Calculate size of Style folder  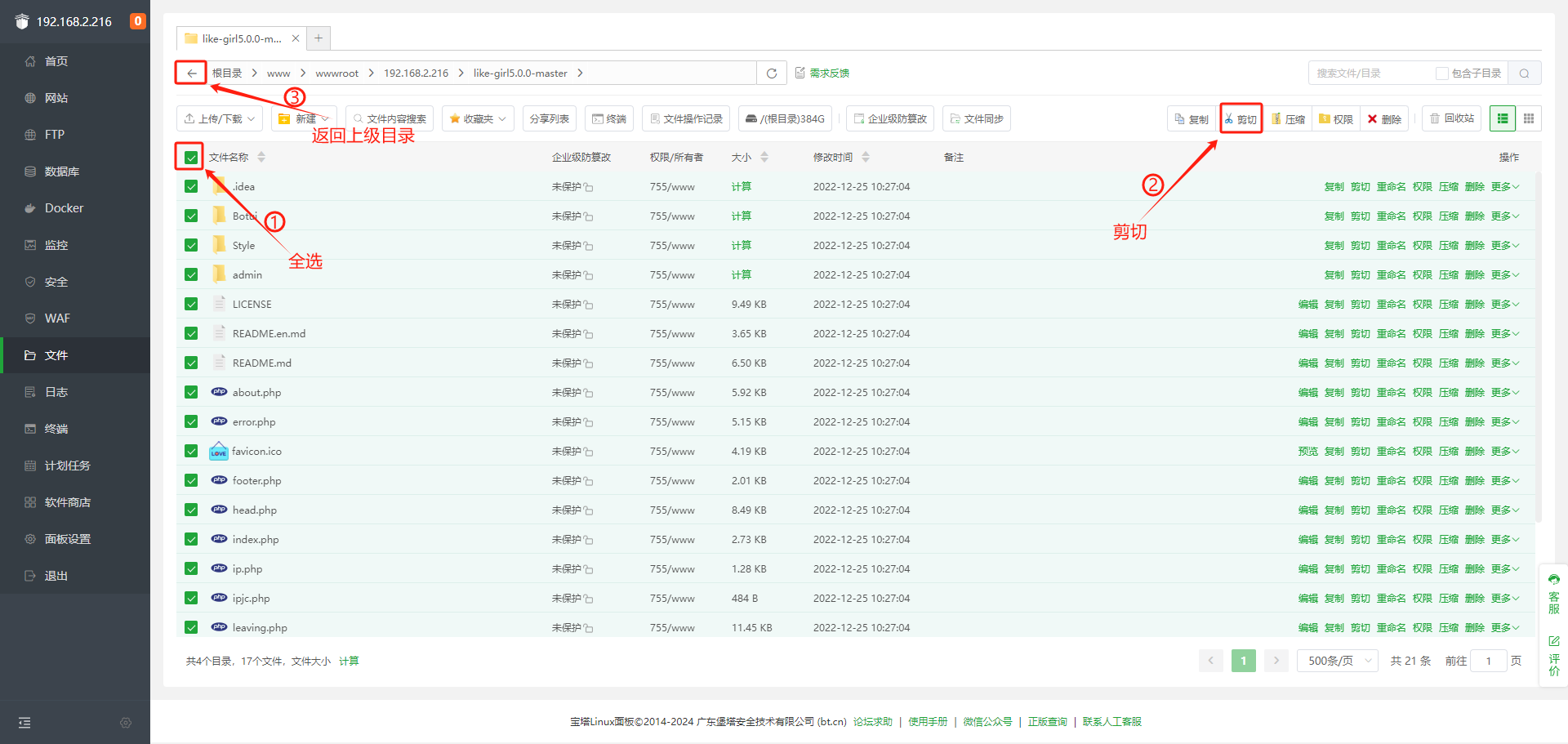click(x=741, y=245)
